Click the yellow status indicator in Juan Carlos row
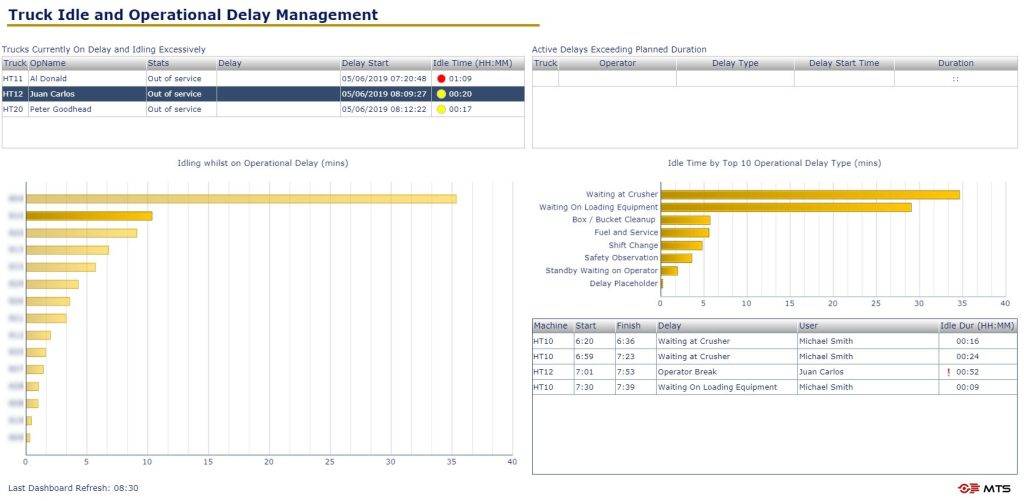Viewport: 1024px width, 501px height. pyautogui.click(x=441, y=94)
